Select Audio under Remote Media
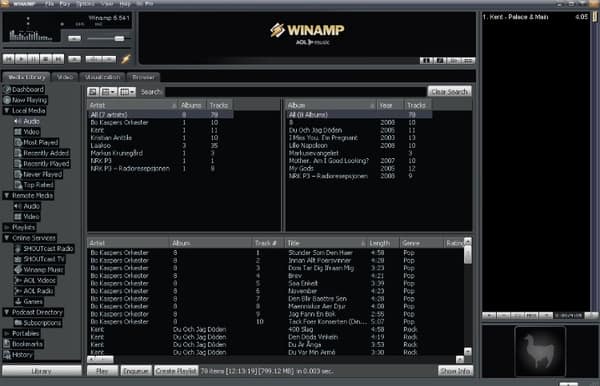Viewport: 600px width, 386px height. pos(27,206)
